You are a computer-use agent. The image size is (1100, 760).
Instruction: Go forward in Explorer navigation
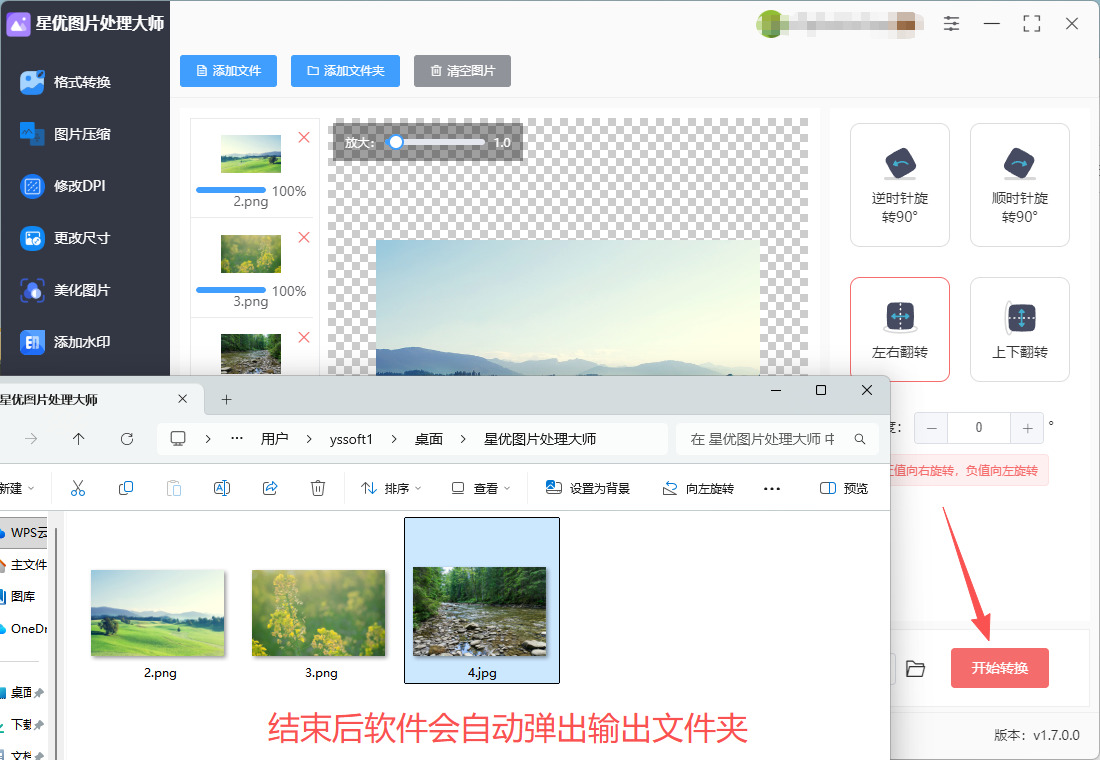31,439
